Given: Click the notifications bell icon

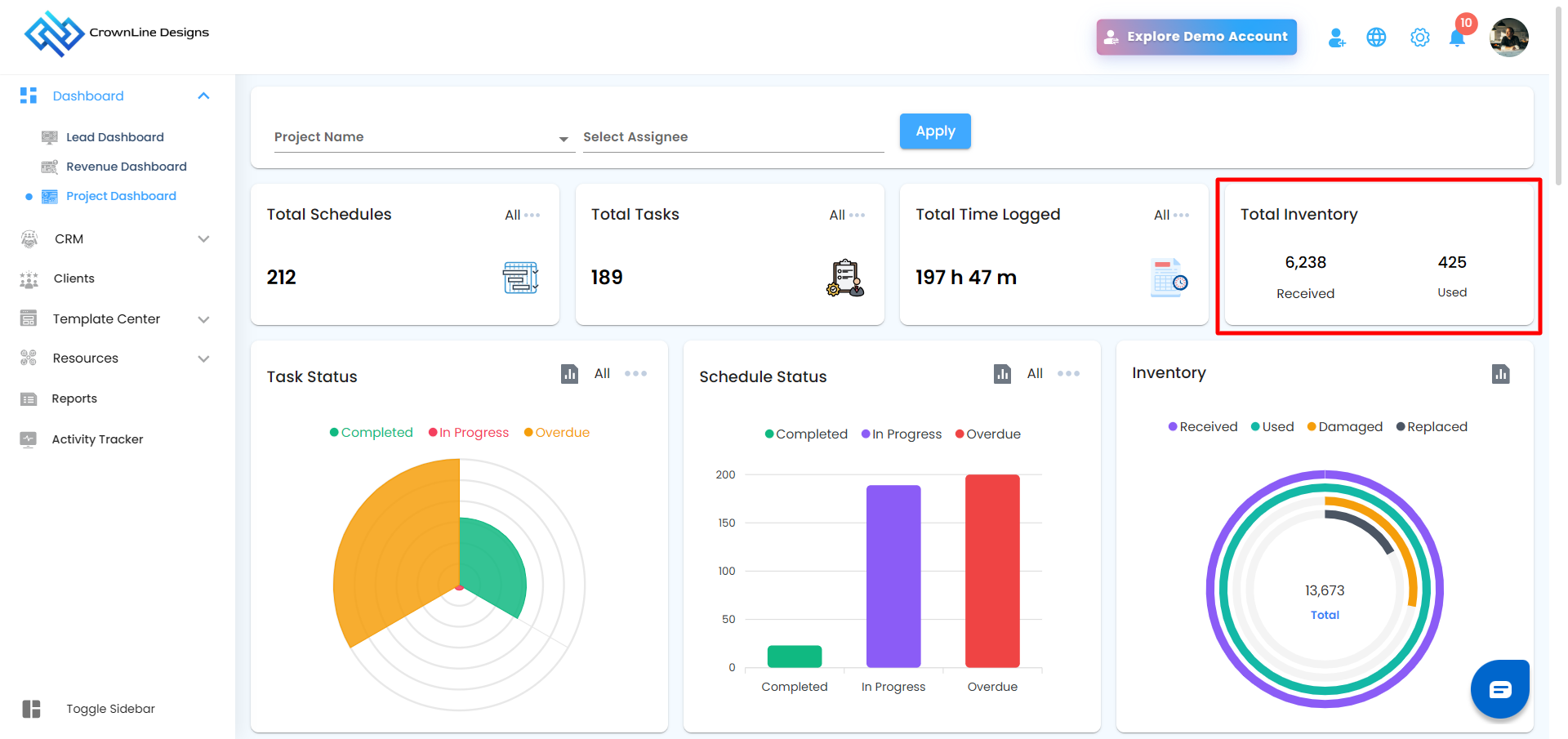Looking at the screenshot, I should tap(1456, 38).
